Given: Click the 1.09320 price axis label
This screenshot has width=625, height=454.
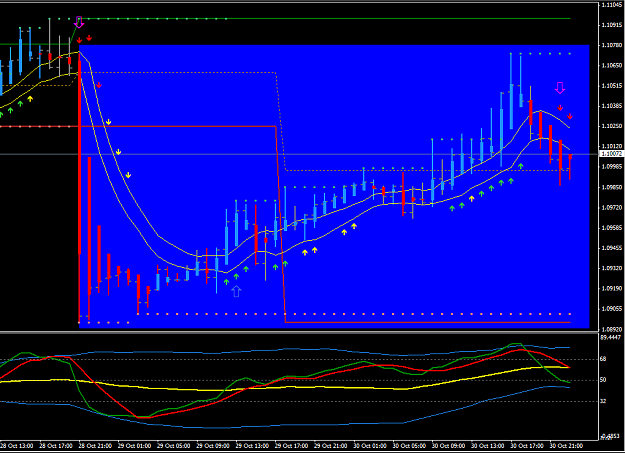Looking at the screenshot, I should pyautogui.click(x=612, y=268).
